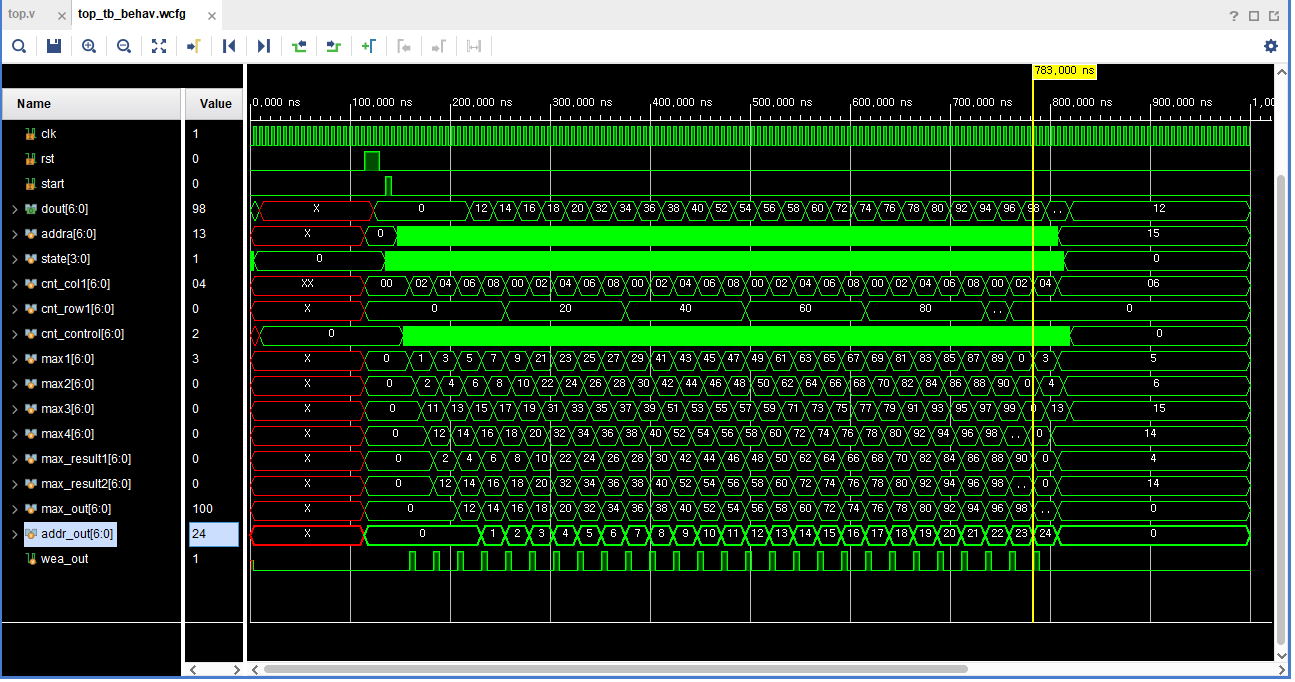
Task: Select the Zoom In tool
Action: (x=89, y=45)
